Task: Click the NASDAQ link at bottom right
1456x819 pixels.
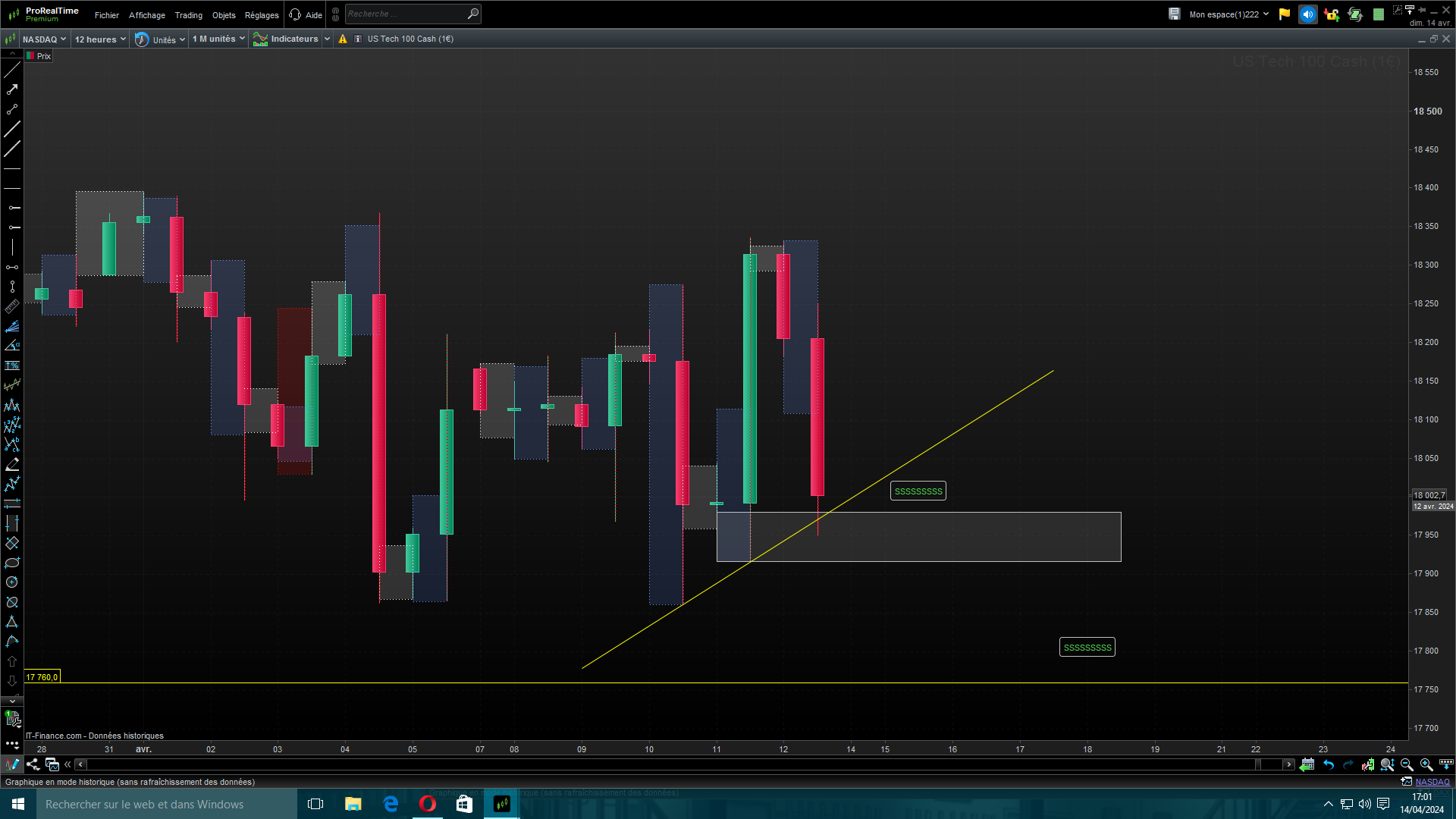Action: [x=1432, y=782]
